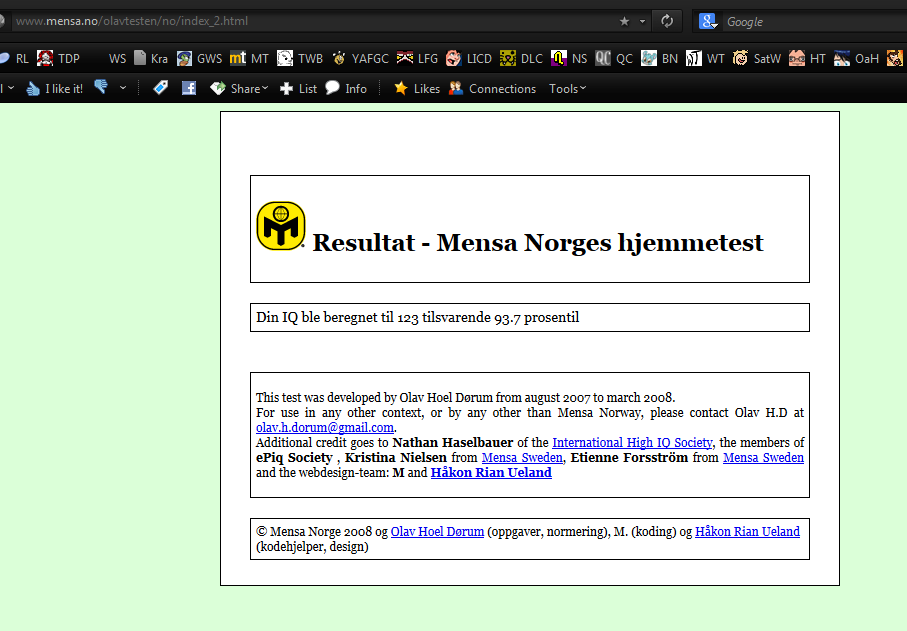Open the LICD bookmark

pyautogui.click(x=469, y=58)
